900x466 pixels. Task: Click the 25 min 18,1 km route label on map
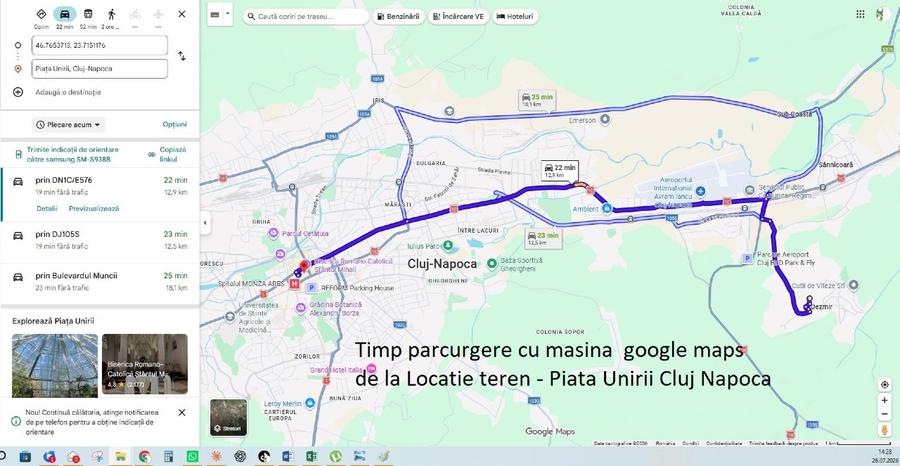pos(538,100)
